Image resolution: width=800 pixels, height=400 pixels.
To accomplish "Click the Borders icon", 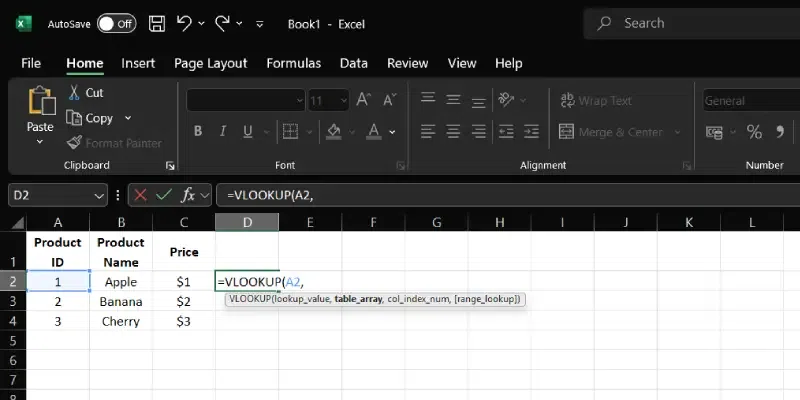I will tap(290, 131).
